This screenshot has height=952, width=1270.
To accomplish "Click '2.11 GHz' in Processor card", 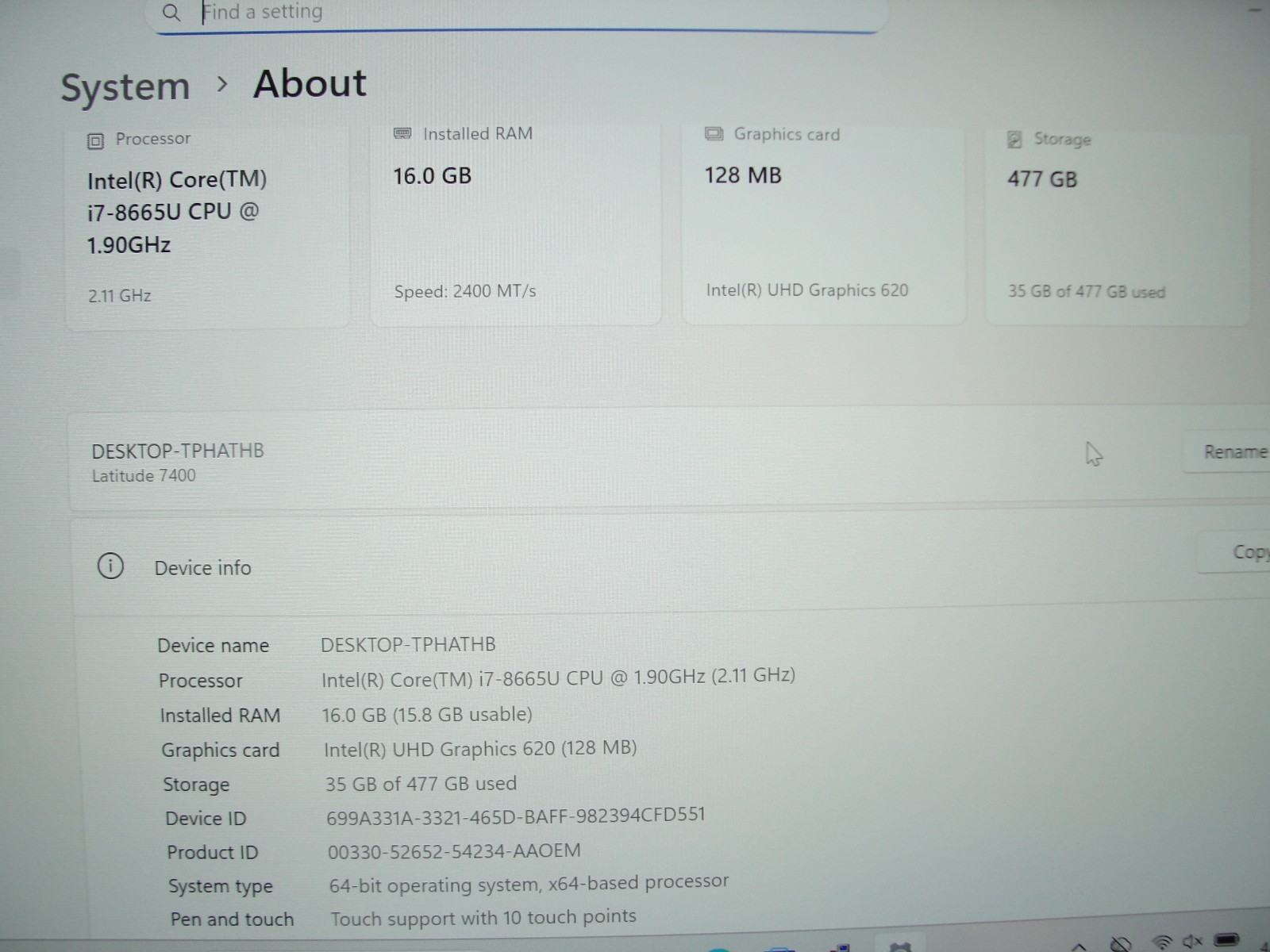I will click(x=119, y=296).
